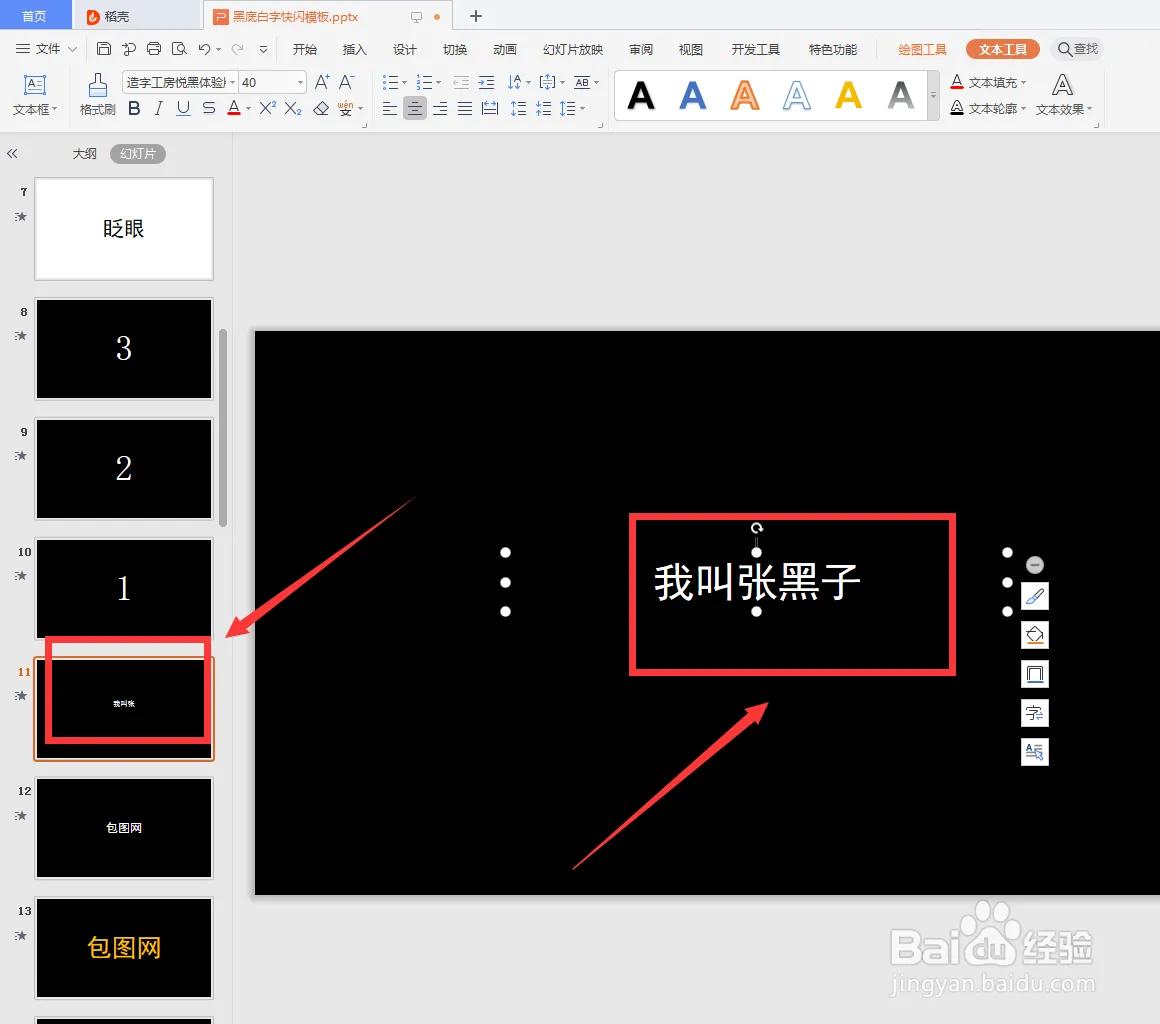Click the Increase font size A+ icon
The height and width of the screenshot is (1024, 1160).
click(322, 82)
